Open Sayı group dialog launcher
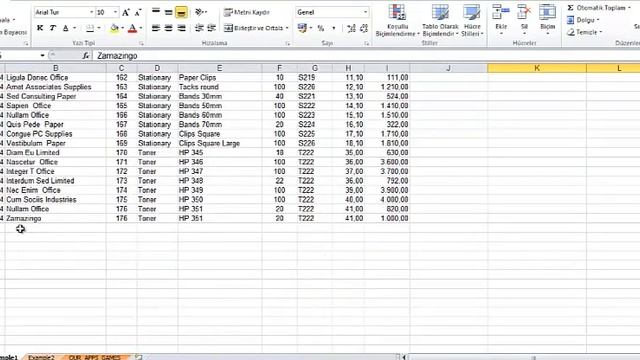Screen dimensions: 640x360 pos(367,43)
